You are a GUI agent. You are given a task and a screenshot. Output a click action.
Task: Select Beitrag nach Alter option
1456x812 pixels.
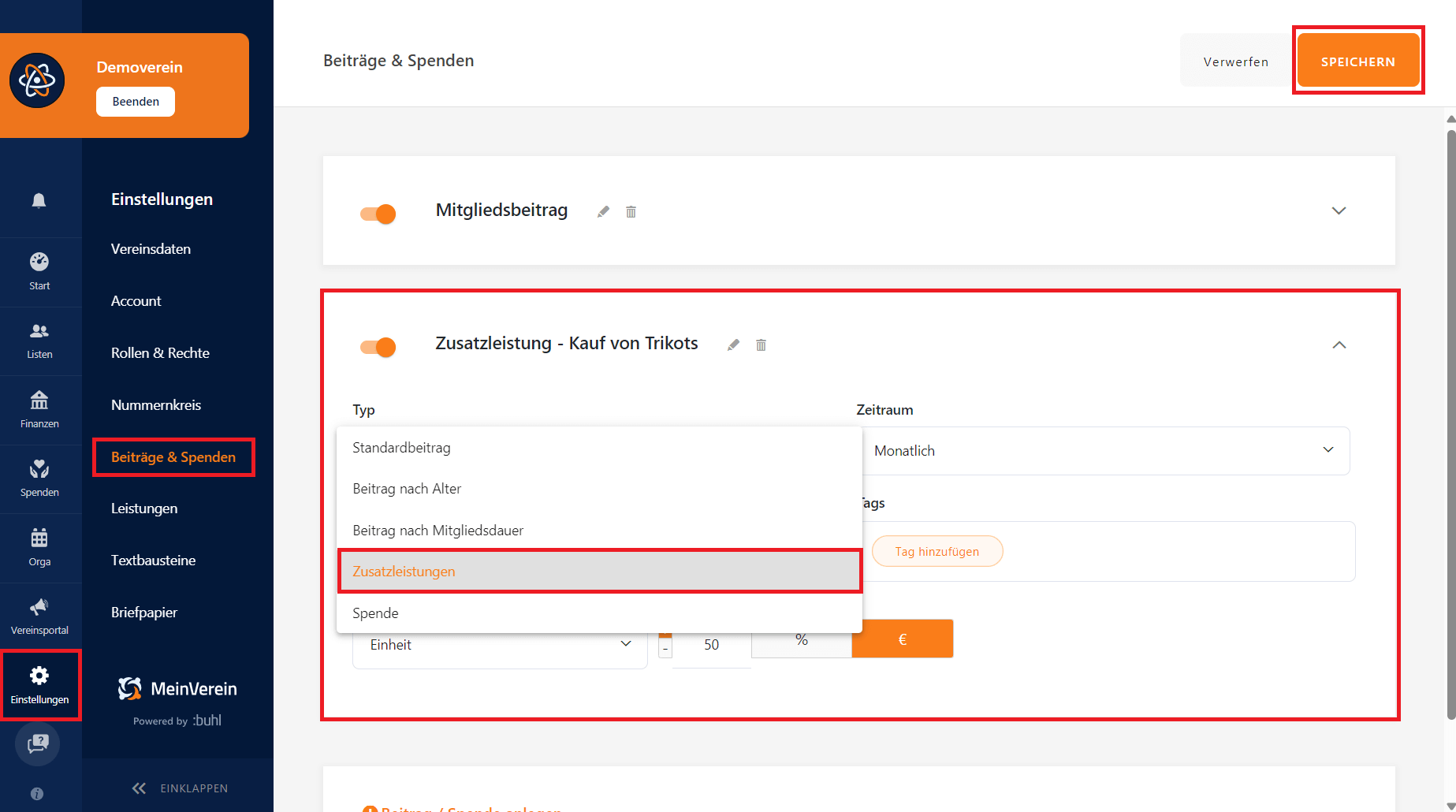(x=599, y=489)
